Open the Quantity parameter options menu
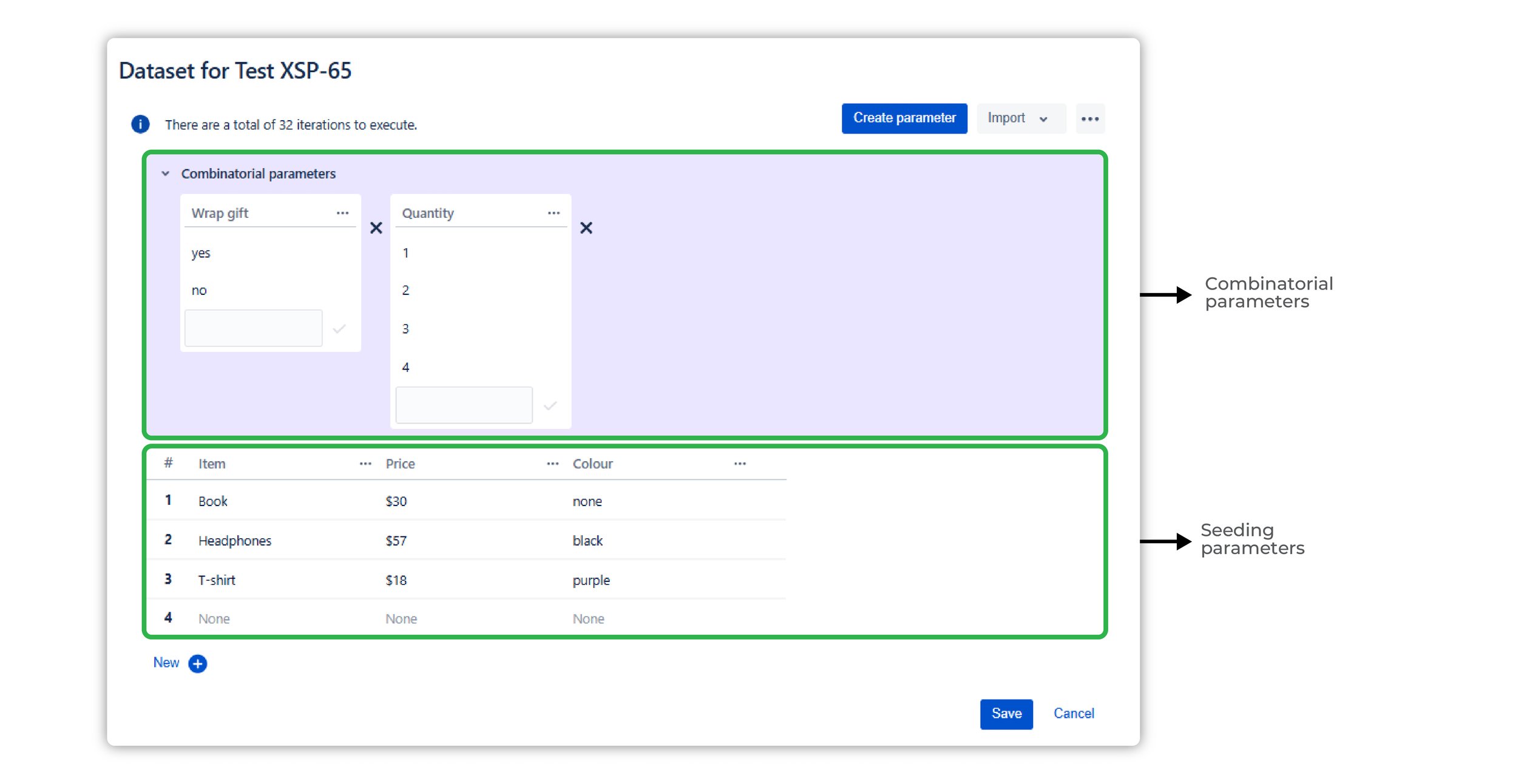 coord(554,212)
